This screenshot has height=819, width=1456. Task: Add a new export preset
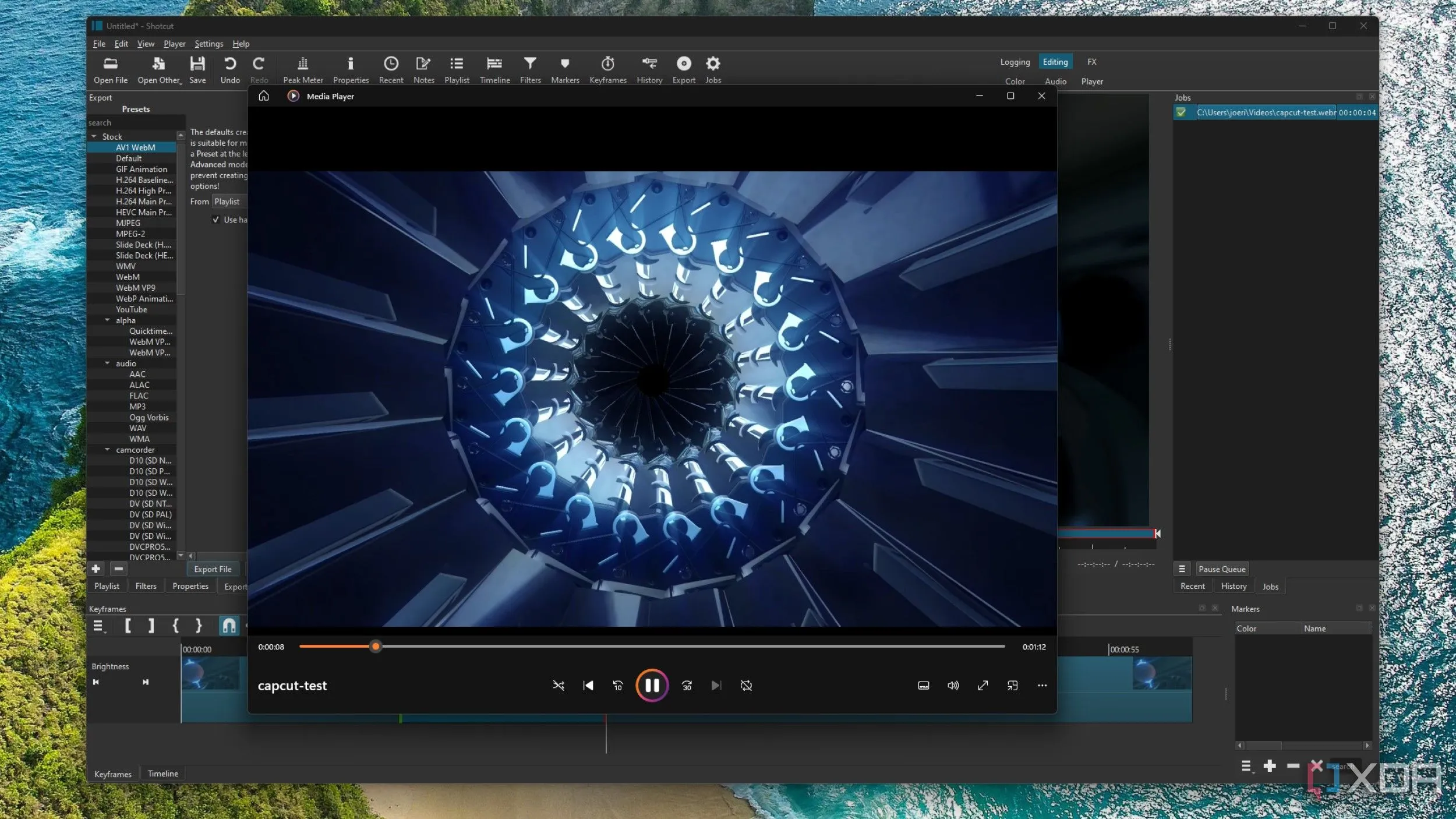coord(96,569)
